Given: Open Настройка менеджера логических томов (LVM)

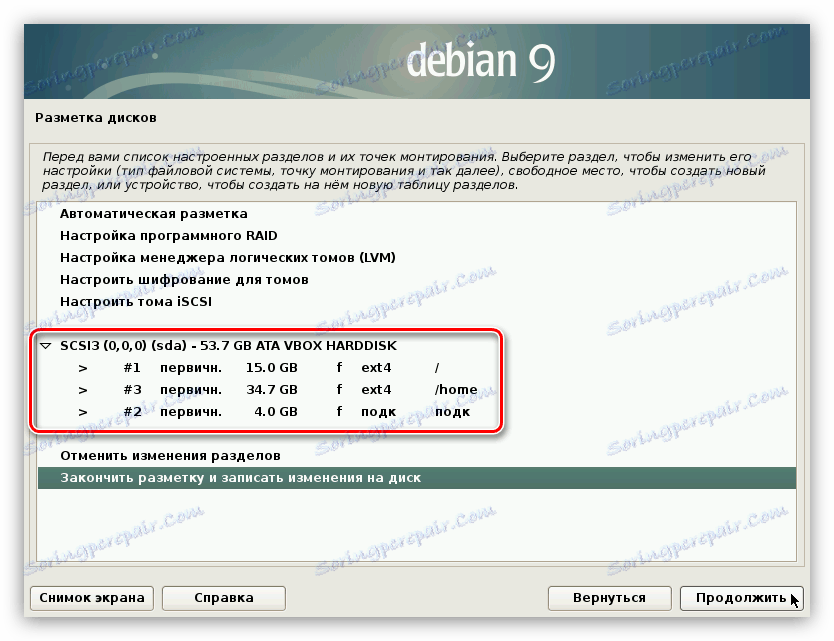Looking at the screenshot, I should [228, 258].
